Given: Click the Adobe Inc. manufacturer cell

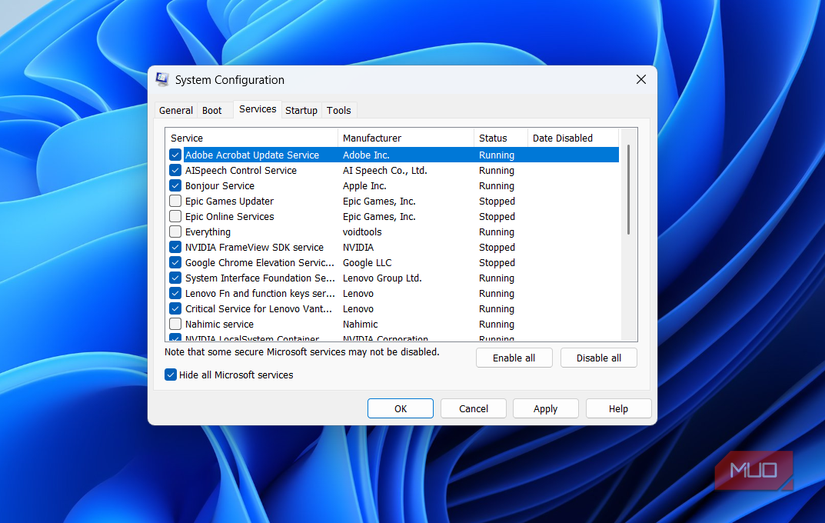Looking at the screenshot, I should coord(366,155).
